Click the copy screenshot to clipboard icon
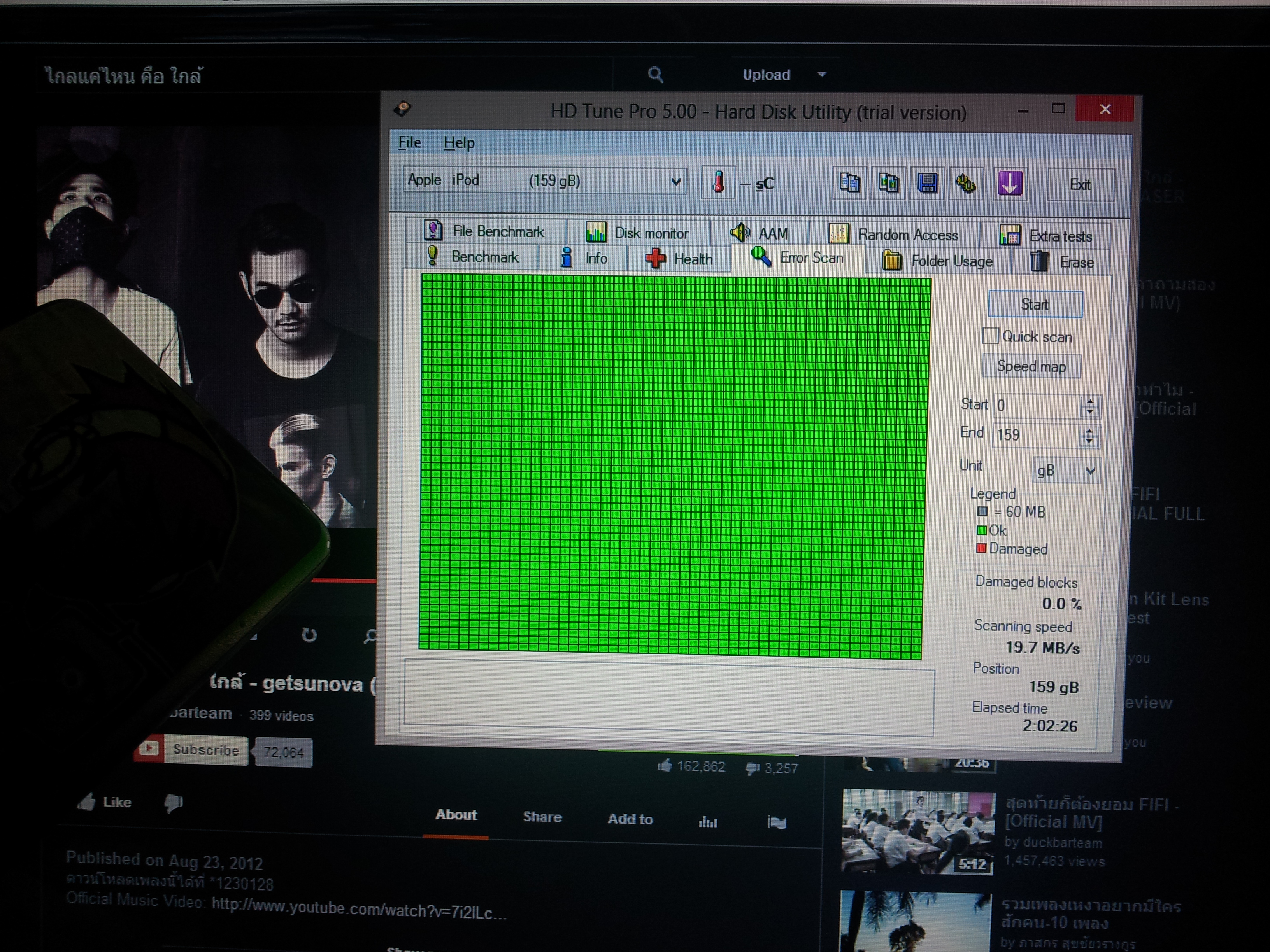The width and height of the screenshot is (1270, 952). (x=888, y=184)
